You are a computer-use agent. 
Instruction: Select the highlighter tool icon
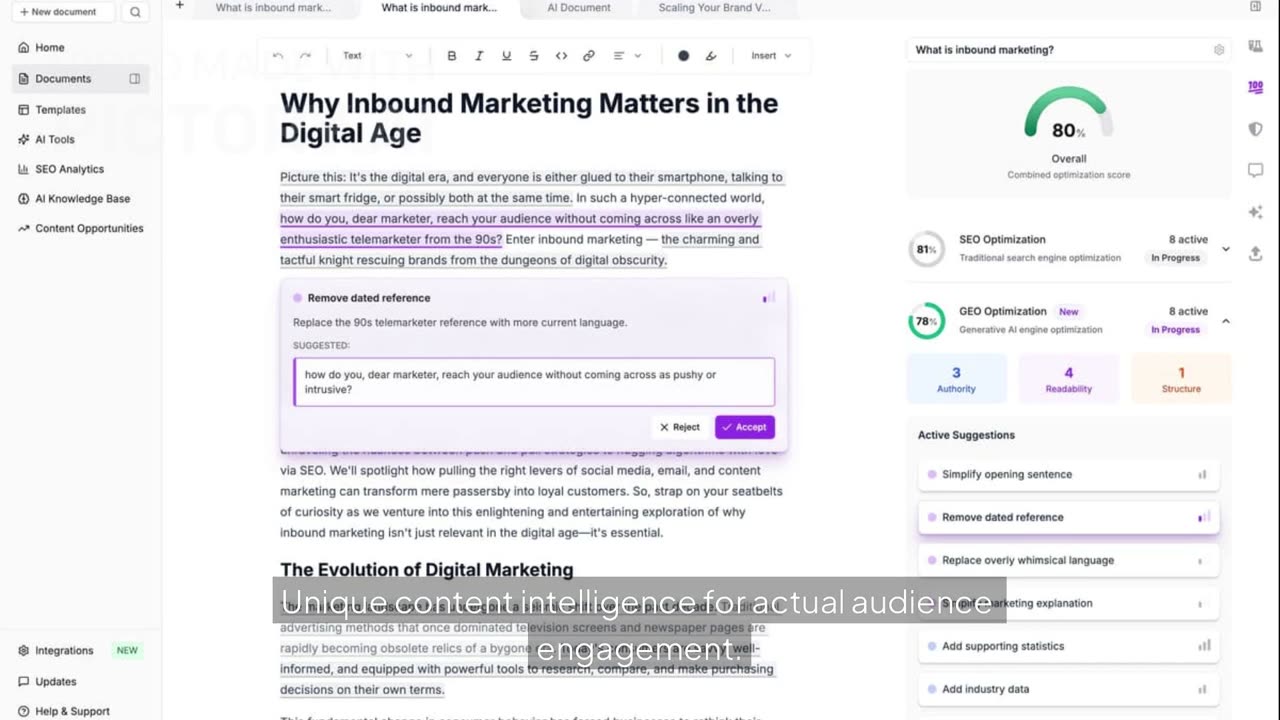click(711, 56)
